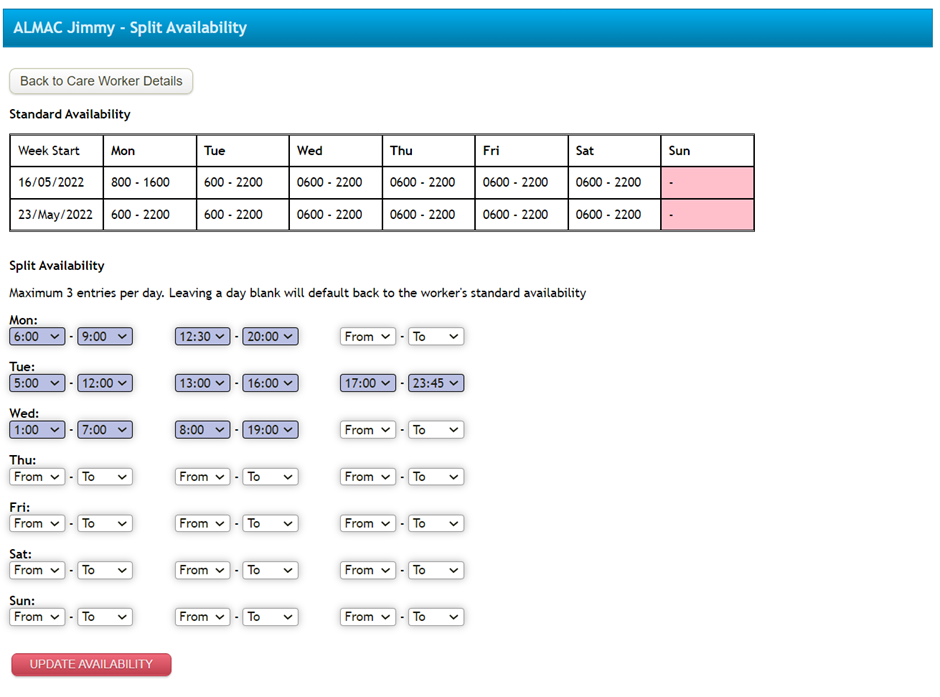940x697 pixels.
Task: Open the Tue dropdown showing 13:00
Action: point(202,383)
